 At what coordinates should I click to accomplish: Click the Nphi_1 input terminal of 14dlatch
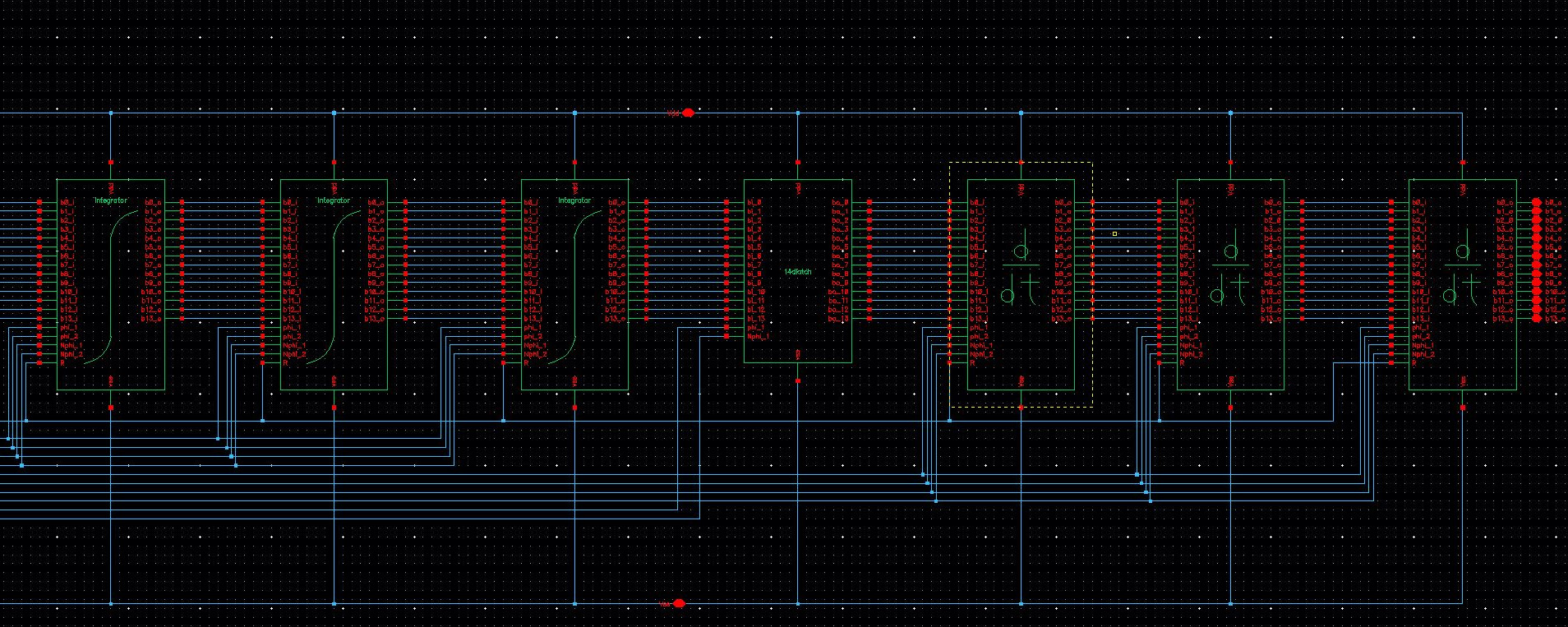(x=726, y=336)
